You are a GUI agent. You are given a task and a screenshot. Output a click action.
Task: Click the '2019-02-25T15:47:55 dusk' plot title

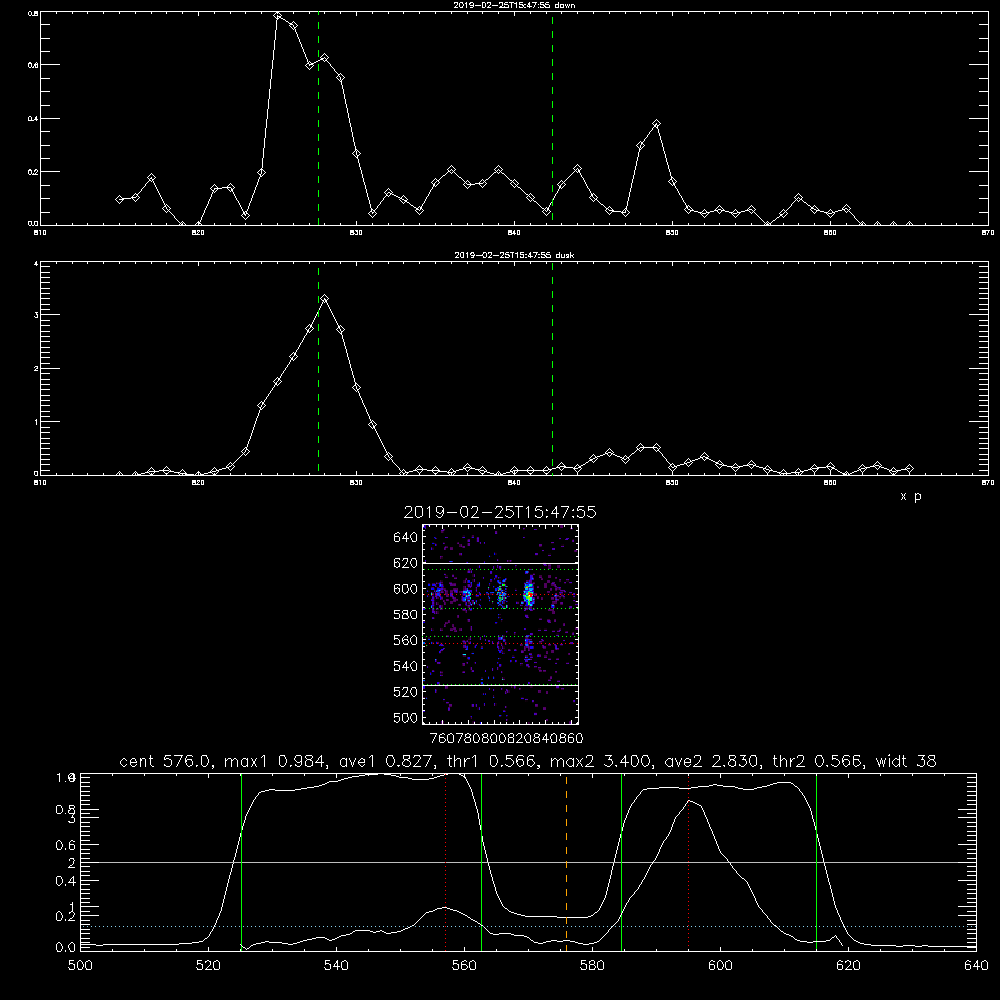(514, 255)
